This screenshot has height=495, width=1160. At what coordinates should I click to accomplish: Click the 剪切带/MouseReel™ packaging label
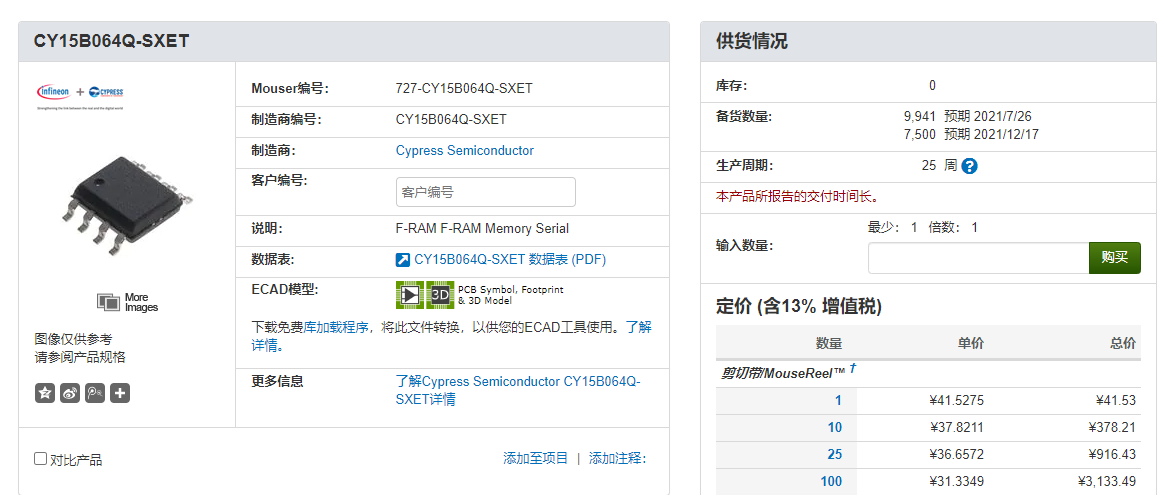point(783,373)
